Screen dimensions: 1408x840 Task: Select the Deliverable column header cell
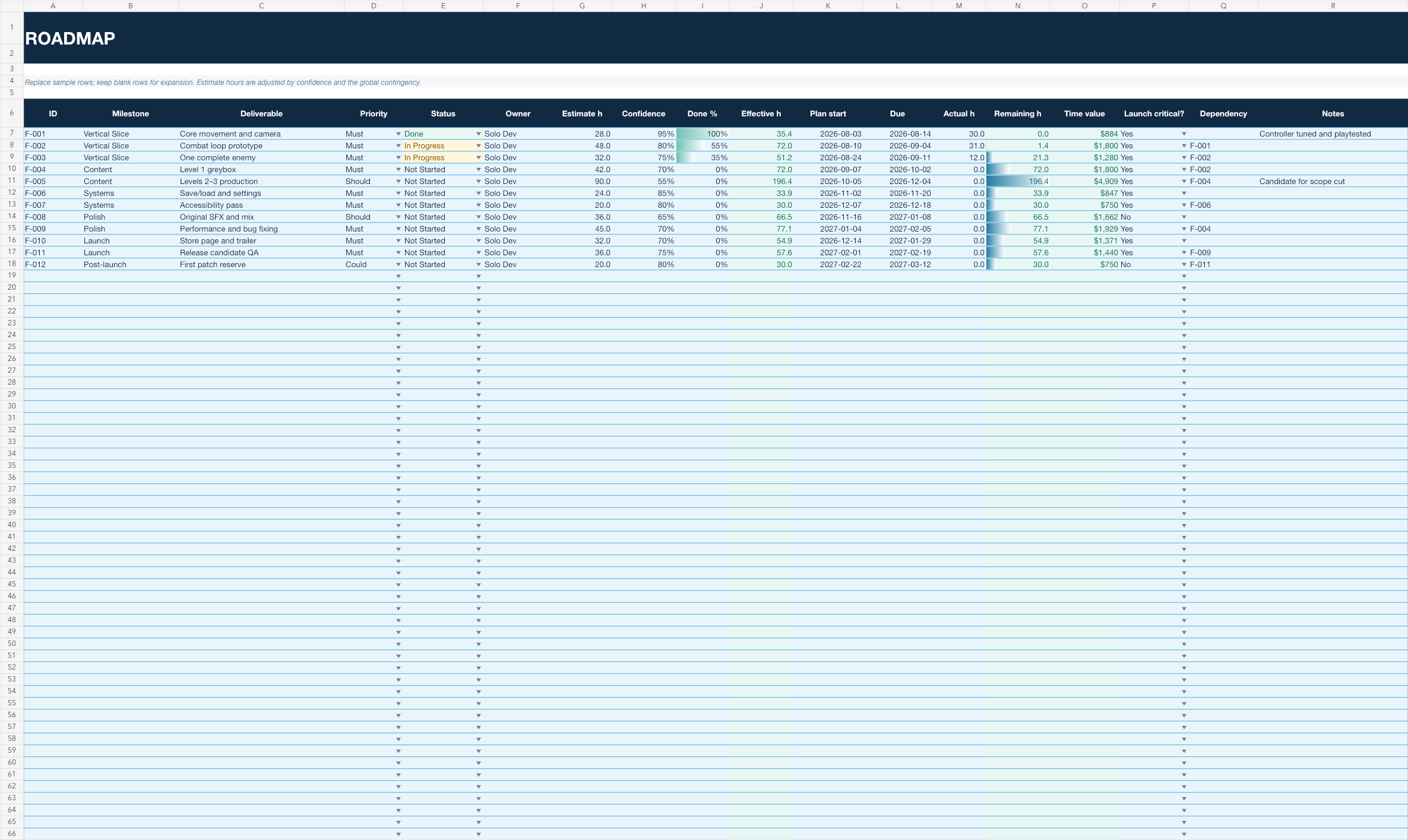[x=261, y=113]
